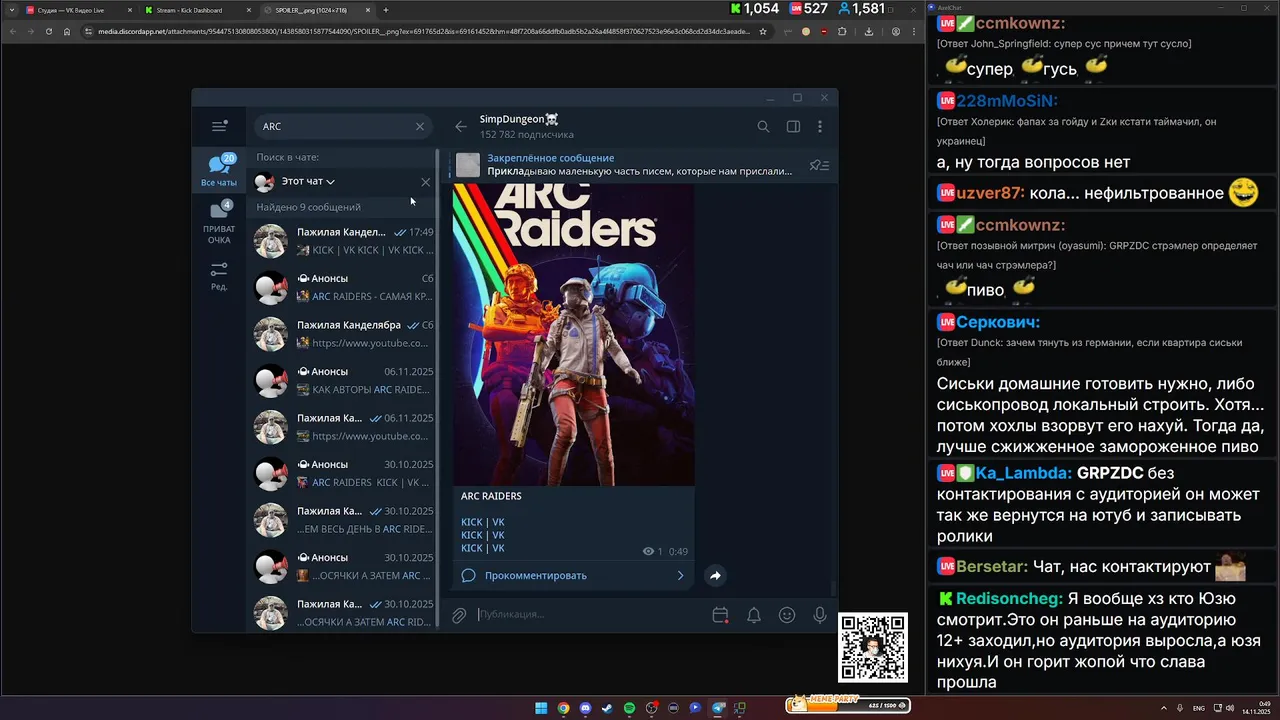Record a voice message with microphone
The image size is (1280, 720).
820,615
